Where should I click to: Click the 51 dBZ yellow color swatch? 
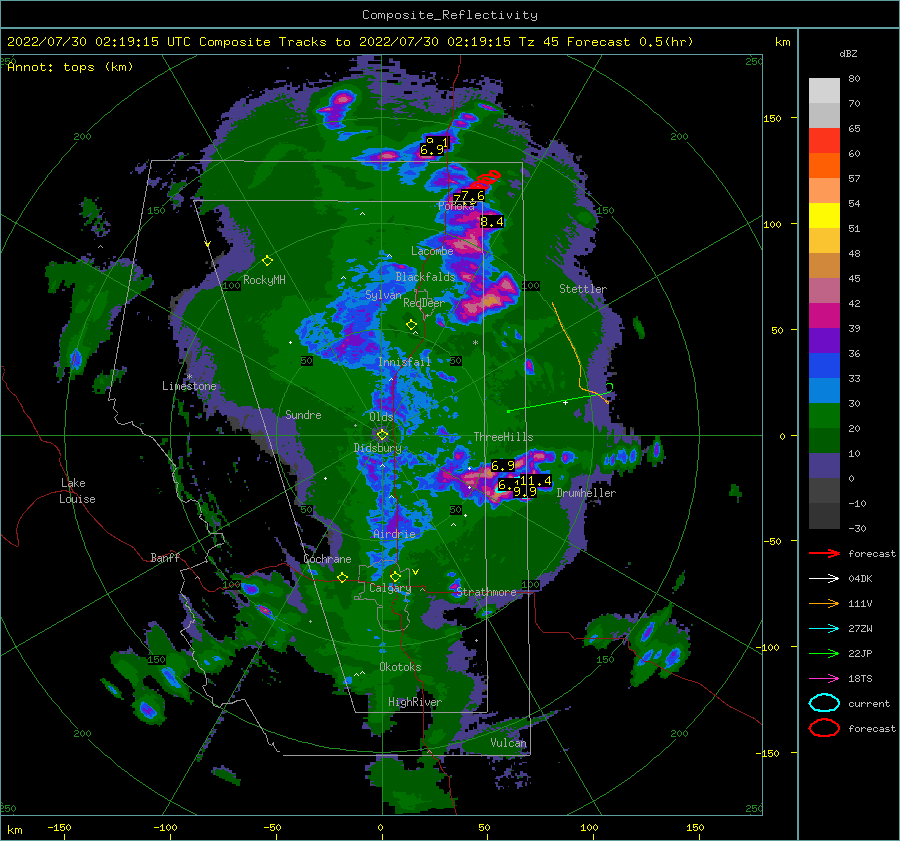pos(824,215)
